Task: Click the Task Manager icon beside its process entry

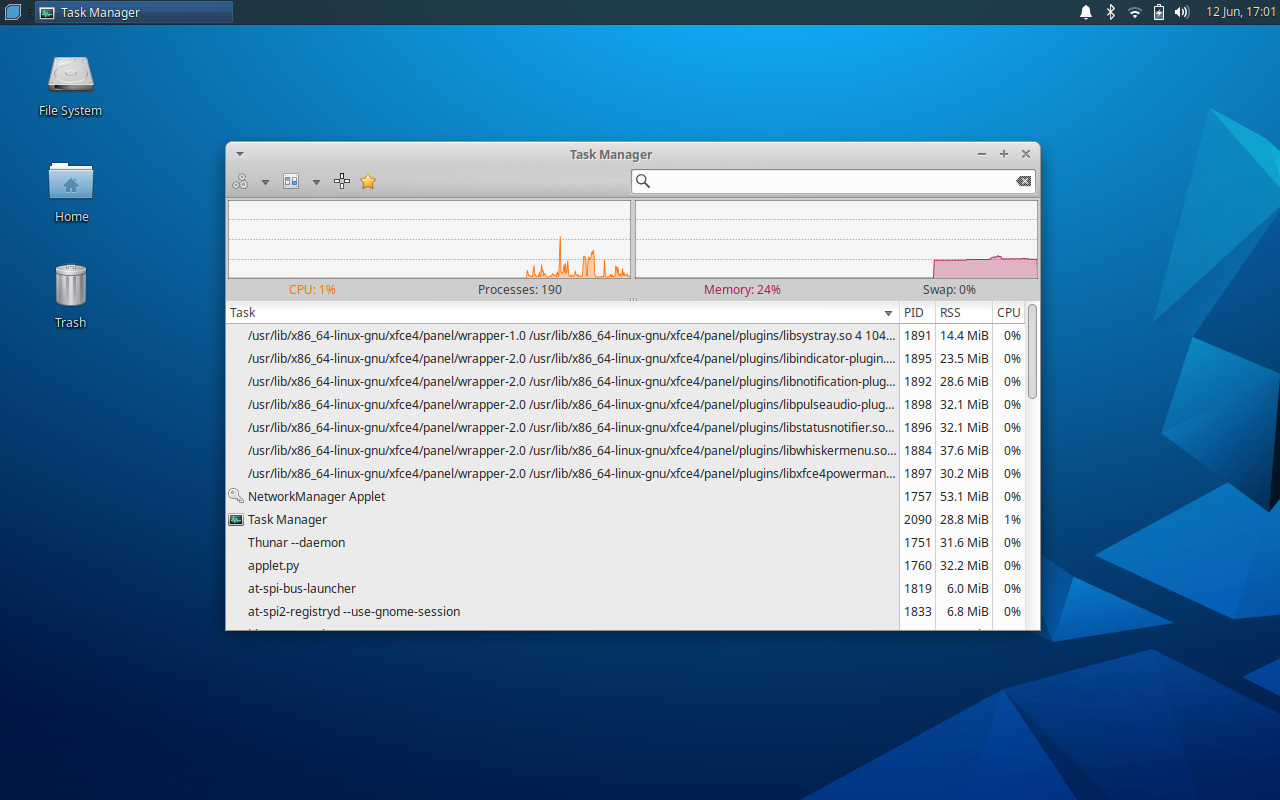Action: click(236, 519)
